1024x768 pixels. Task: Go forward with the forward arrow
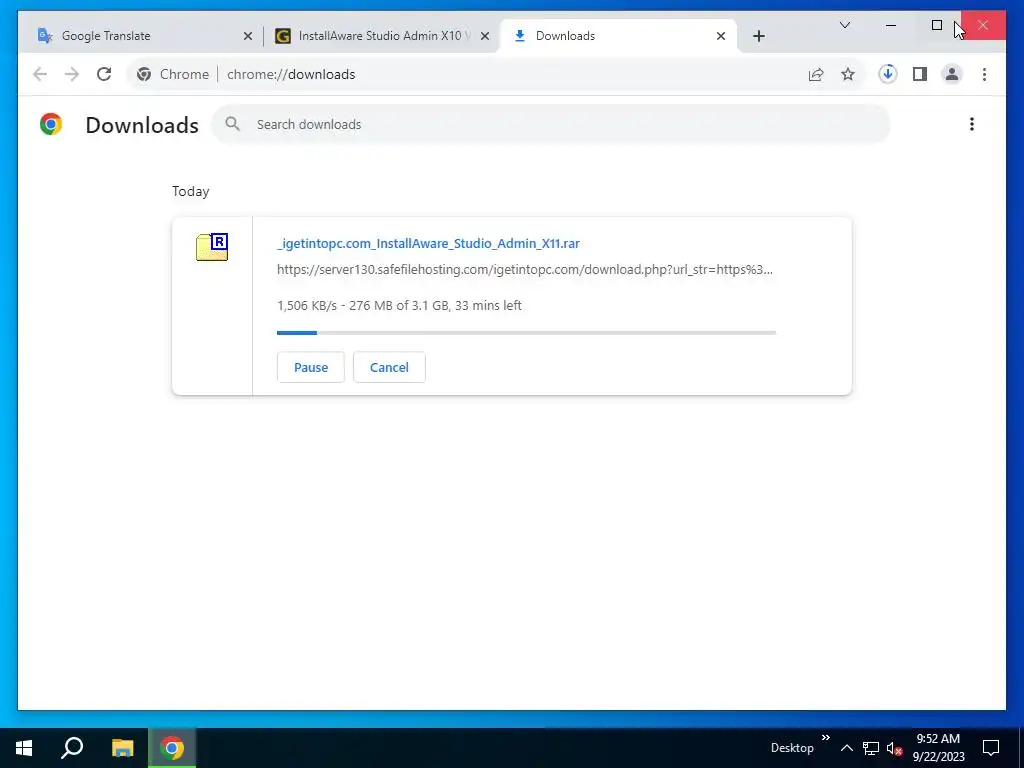(x=72, y=74)
